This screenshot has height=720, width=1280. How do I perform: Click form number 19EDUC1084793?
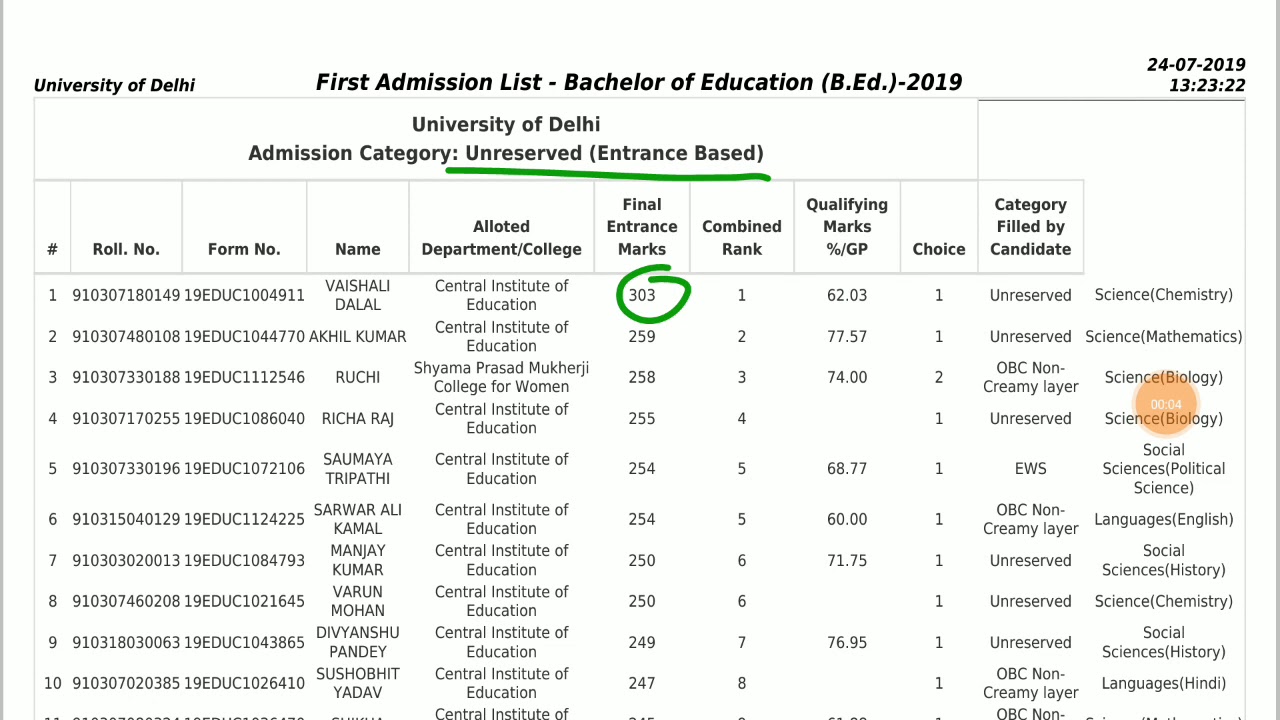(244, 561)
